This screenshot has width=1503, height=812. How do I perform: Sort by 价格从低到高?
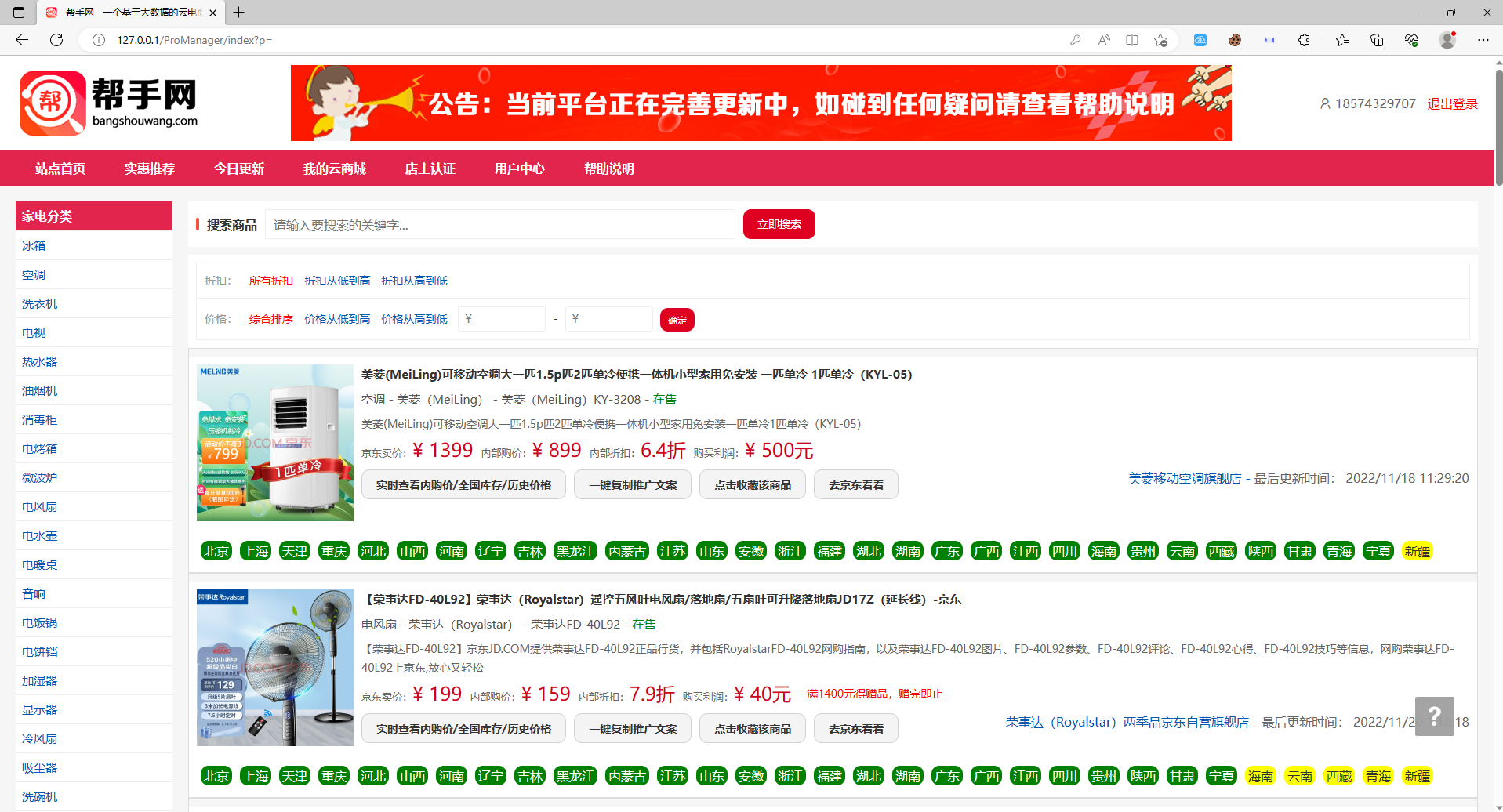337,319
